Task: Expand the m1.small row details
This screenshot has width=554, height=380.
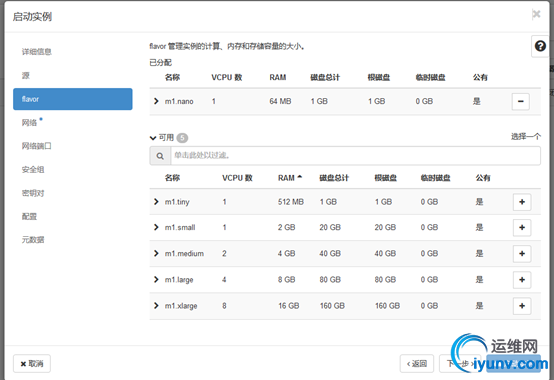Action: click(x=156, y=227)
